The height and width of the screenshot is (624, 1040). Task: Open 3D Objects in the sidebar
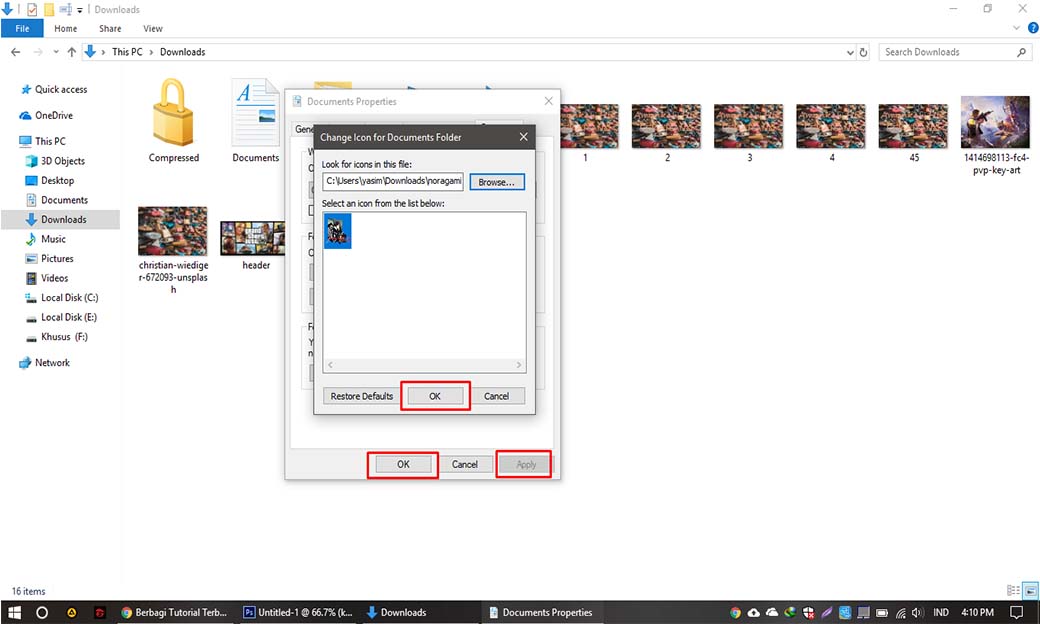(56, 161)
